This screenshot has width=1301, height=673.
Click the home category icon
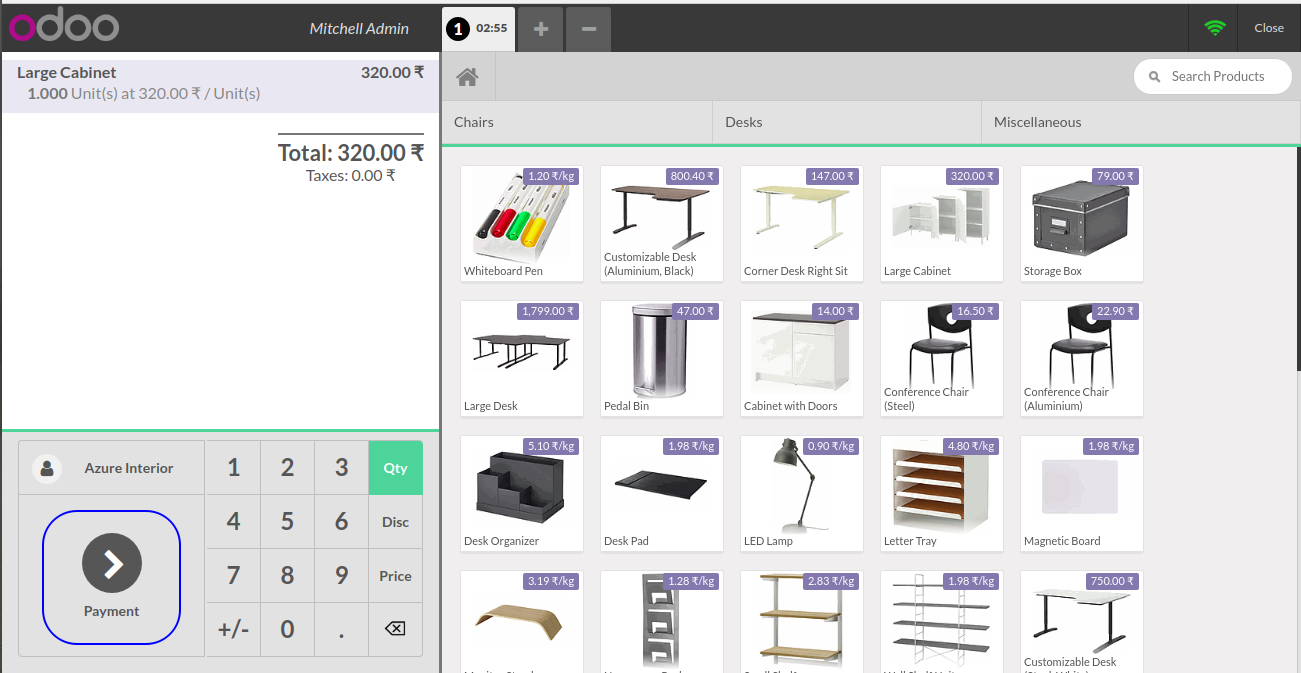tap(468, 76)
